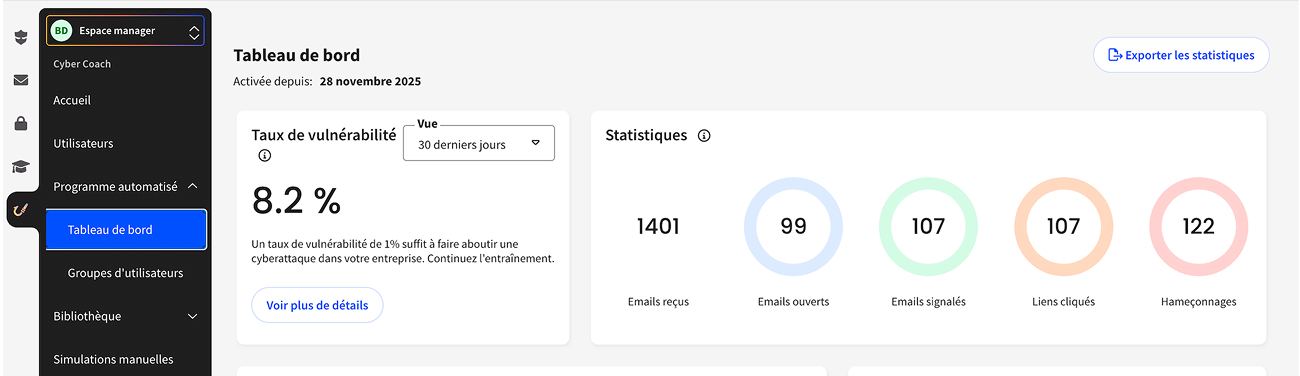Click the Hameçonnages red ring showing 122
1300x376 pixels.
pos(1198,227)
